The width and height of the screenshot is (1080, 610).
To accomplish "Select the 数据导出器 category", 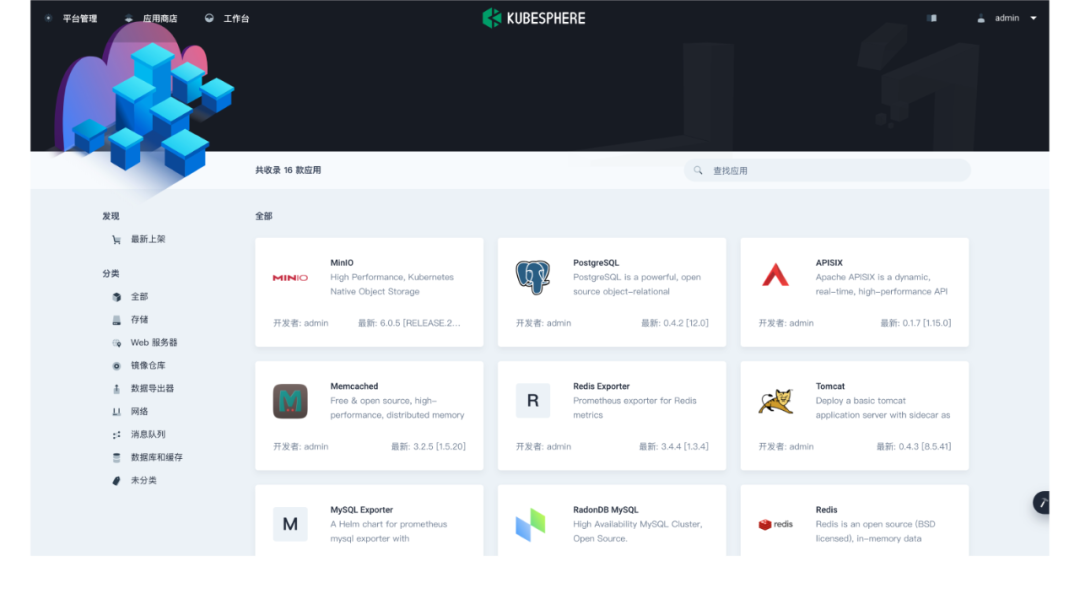I will pos(152,388).
